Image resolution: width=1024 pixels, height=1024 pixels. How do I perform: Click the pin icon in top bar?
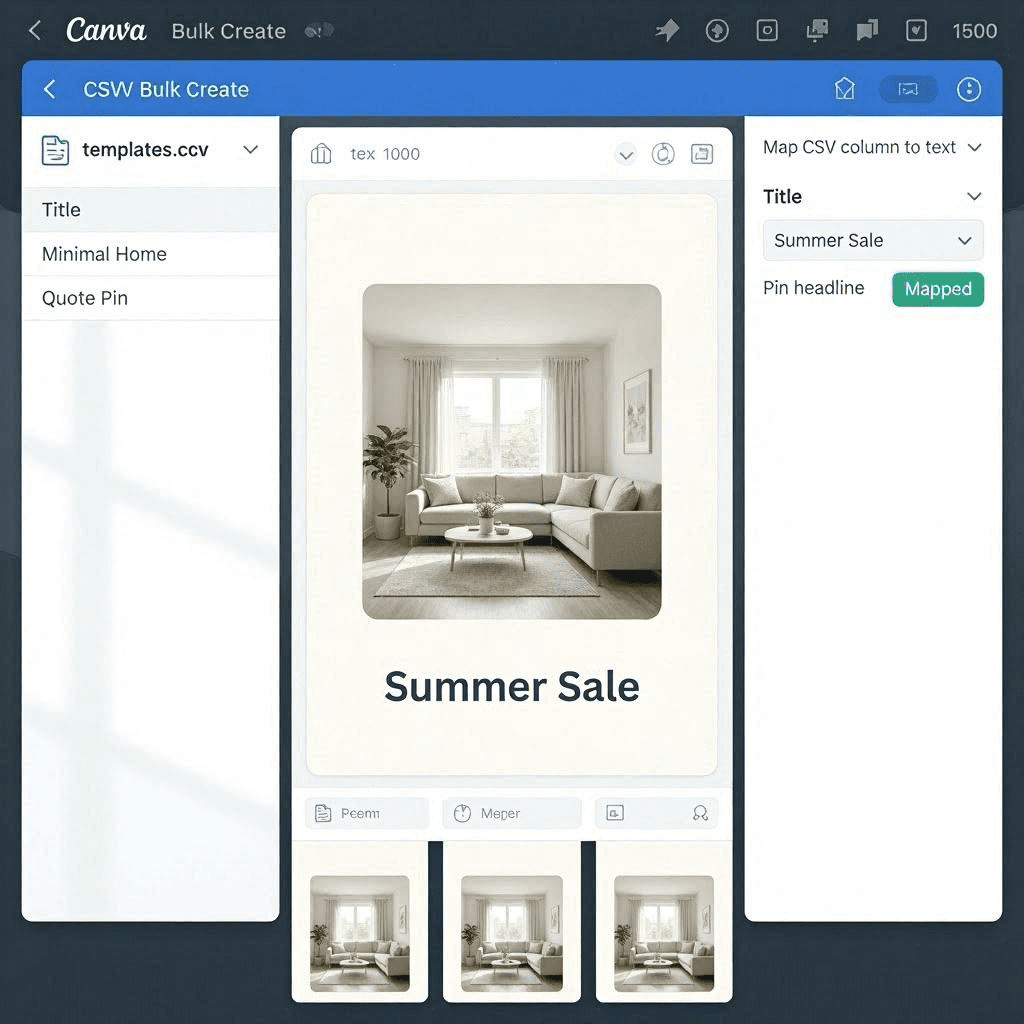667,30
